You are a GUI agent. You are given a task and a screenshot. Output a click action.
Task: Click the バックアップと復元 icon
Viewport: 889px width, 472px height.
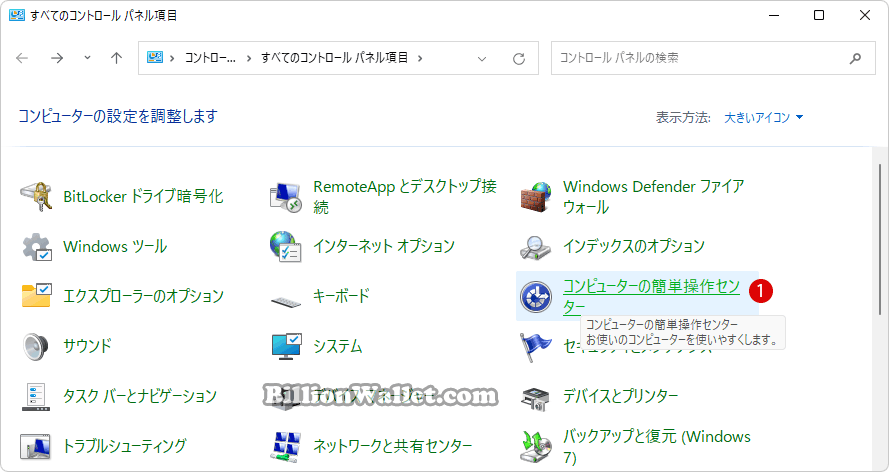pyautogui.click(x=536, y=447)
